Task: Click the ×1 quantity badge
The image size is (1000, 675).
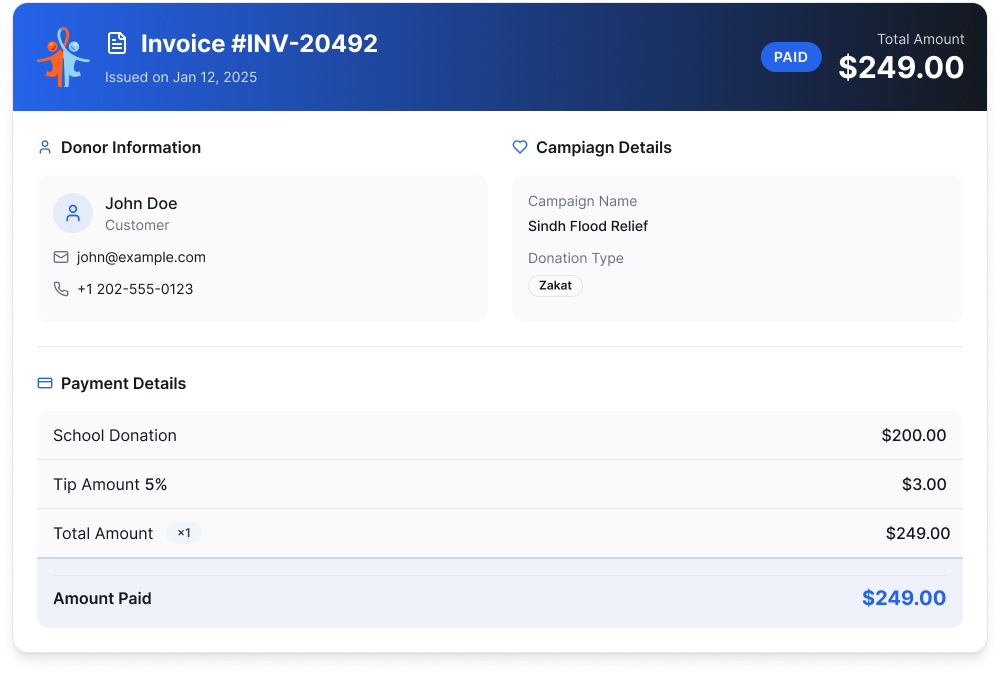Action: point(184,533)
